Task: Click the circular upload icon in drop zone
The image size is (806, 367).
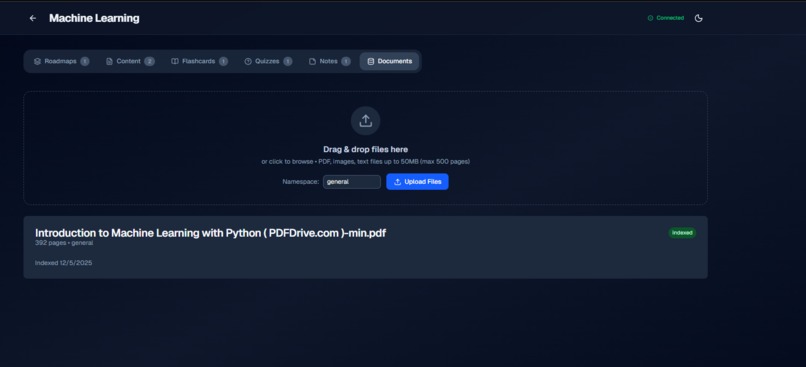Action: pyautogui.click(x=365, y=121)
